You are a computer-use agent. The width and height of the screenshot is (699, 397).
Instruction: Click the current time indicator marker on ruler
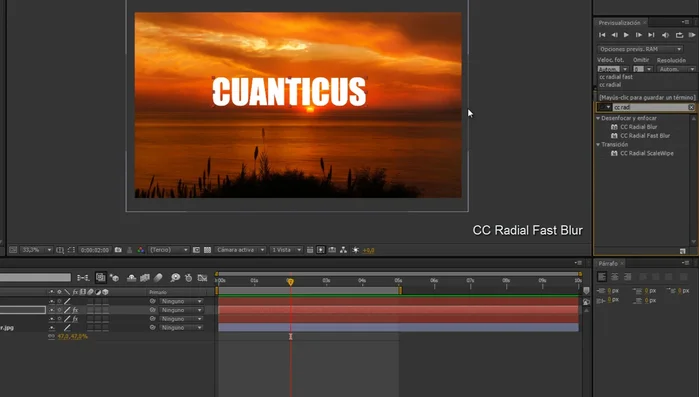coord(290,282)
